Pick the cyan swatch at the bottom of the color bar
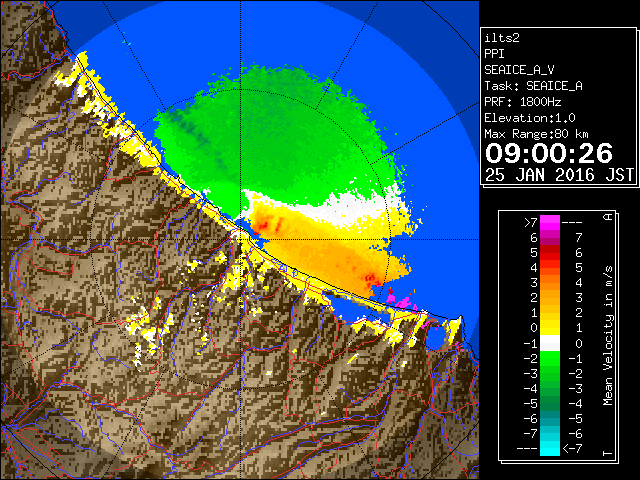 click(550, 448)
